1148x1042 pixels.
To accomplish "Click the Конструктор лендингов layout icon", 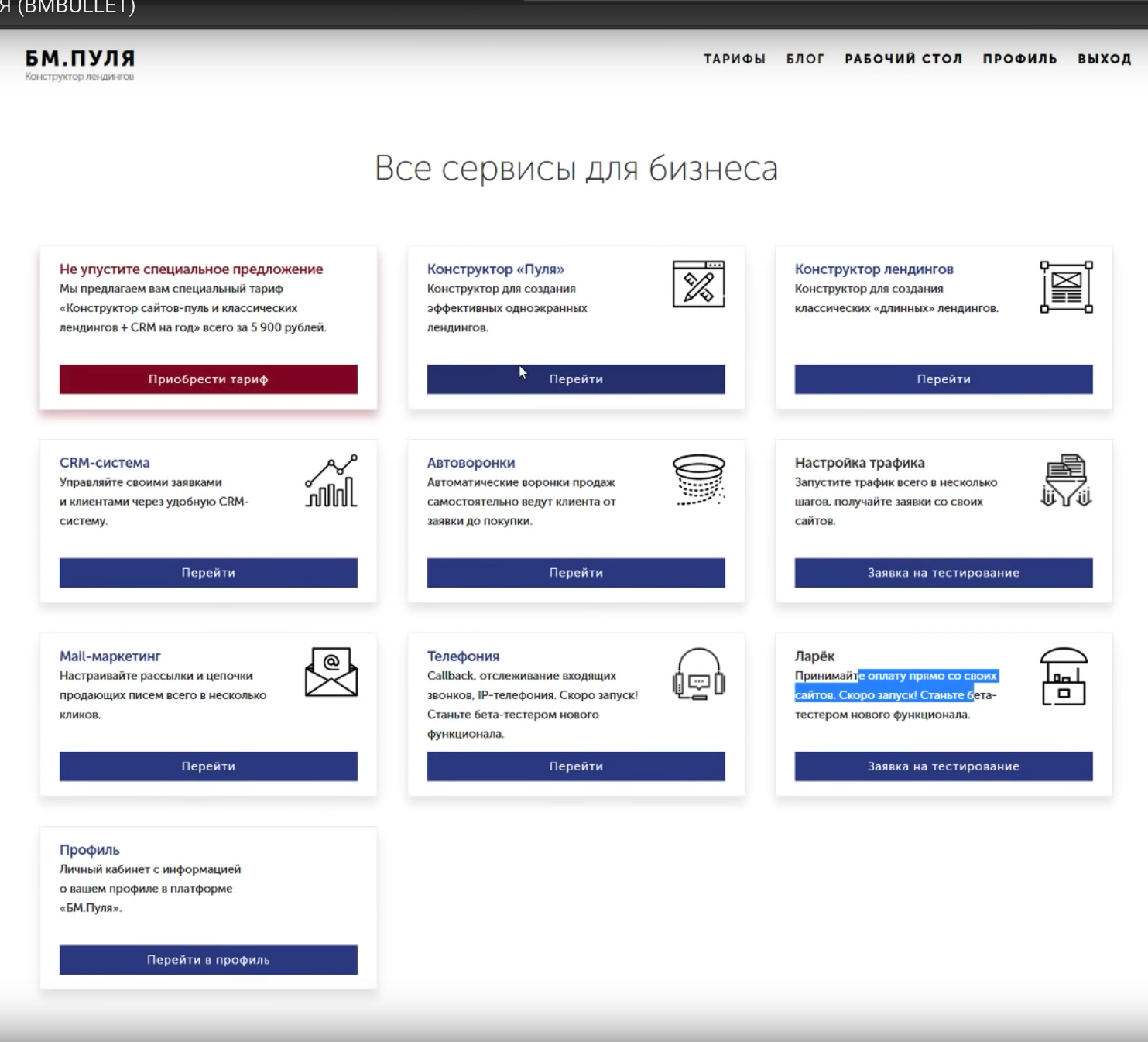I will tap(1066, 287).
